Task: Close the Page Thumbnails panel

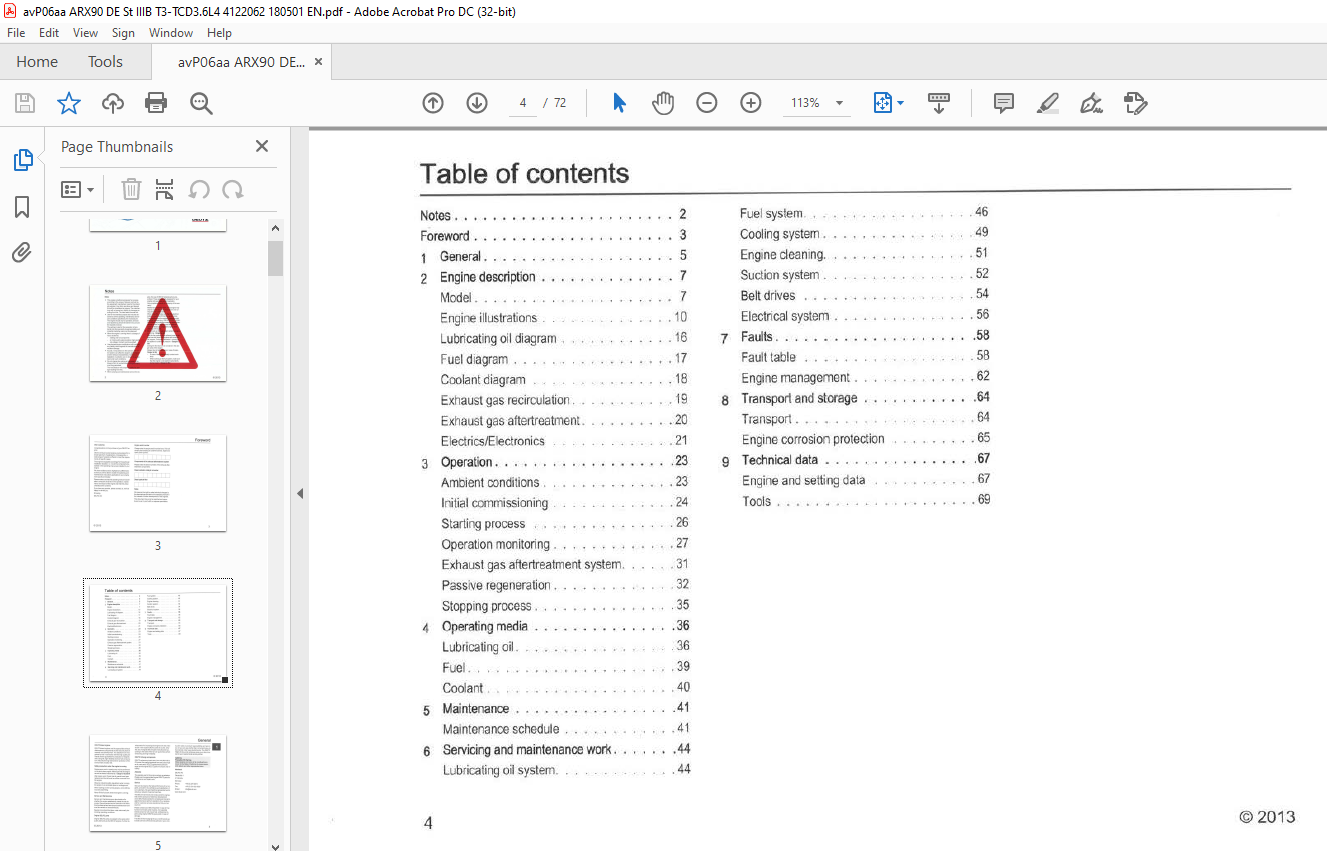Action: pyautogui.click(x=262, y=146)
